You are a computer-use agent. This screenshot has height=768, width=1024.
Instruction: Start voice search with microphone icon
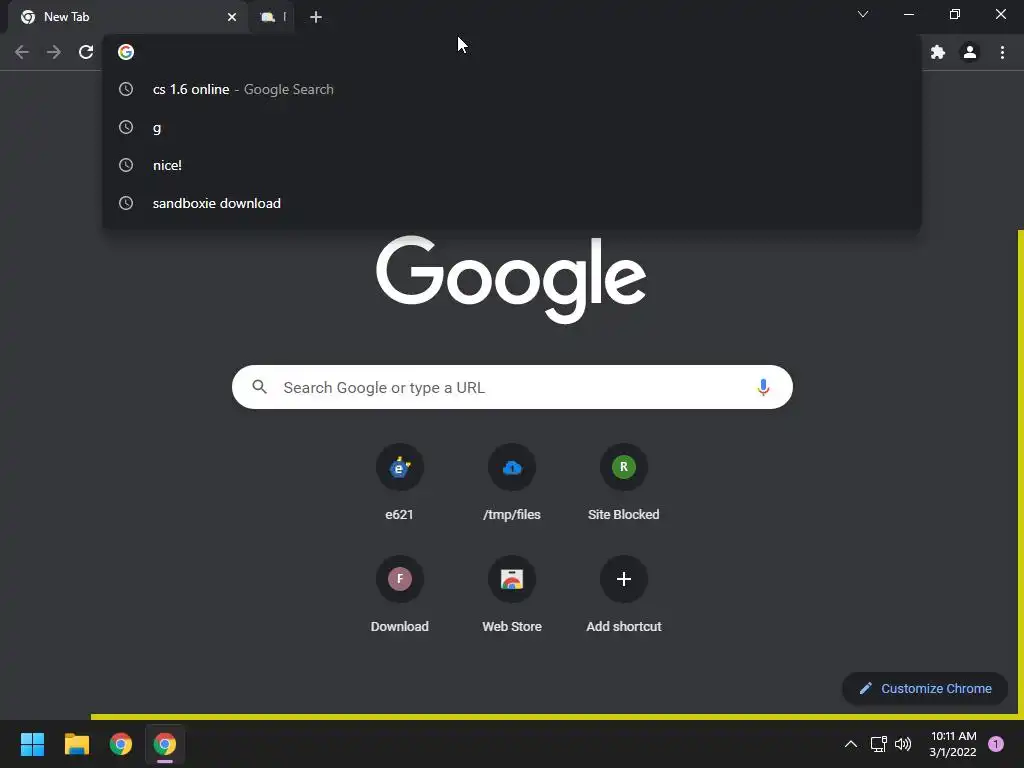click(763, 387)
